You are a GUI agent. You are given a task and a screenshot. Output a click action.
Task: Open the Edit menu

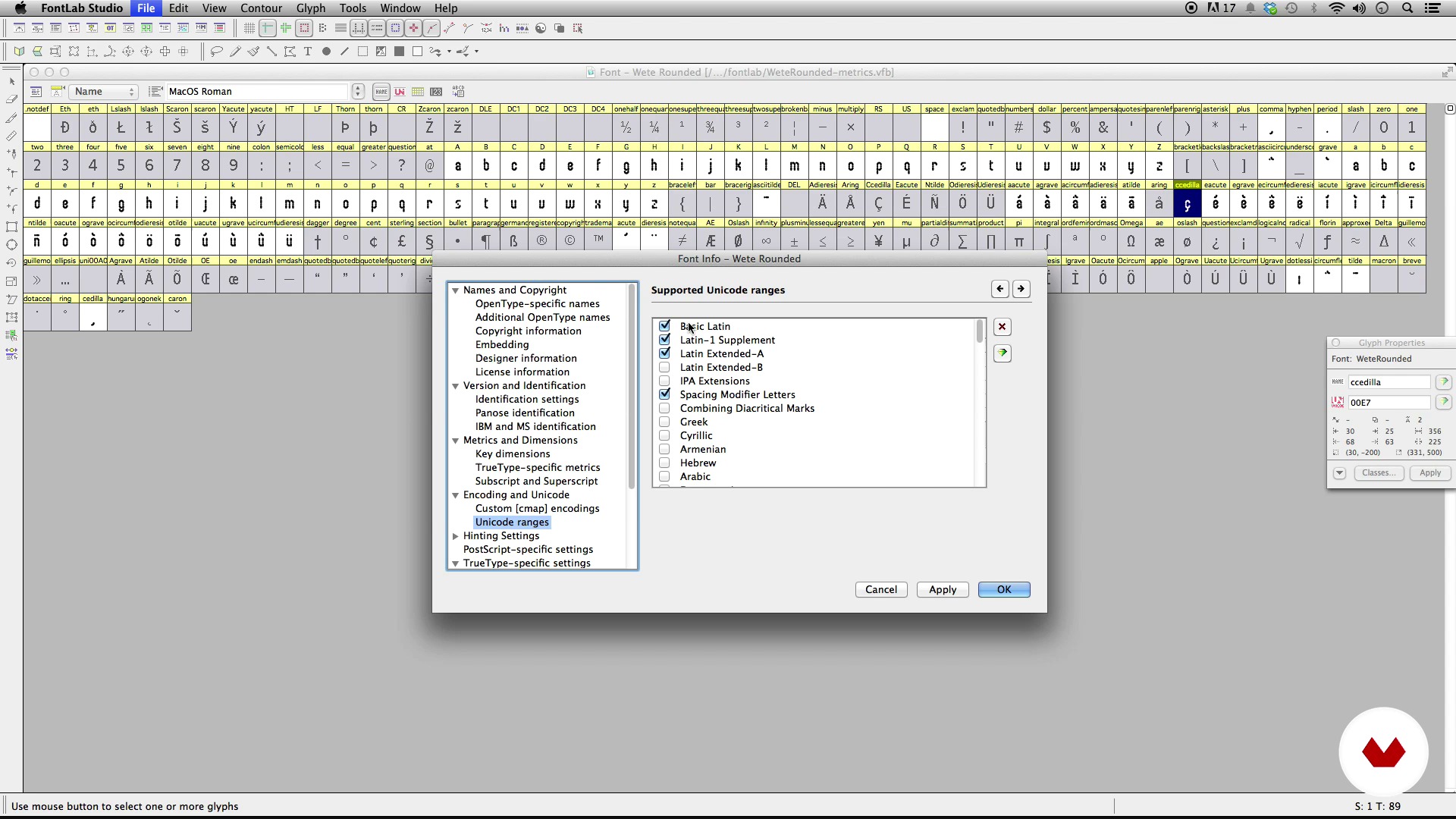179,8
